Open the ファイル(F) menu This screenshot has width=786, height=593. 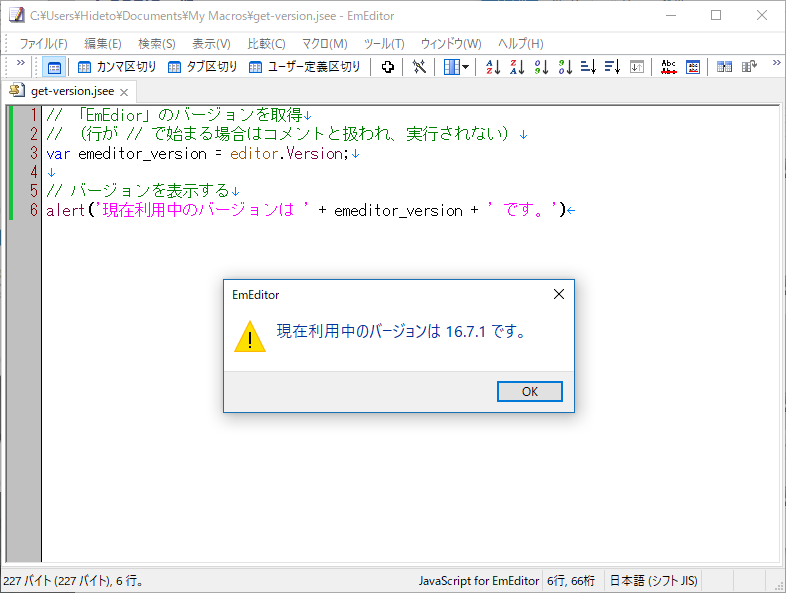pyautogui.click(x=44, y=44)
